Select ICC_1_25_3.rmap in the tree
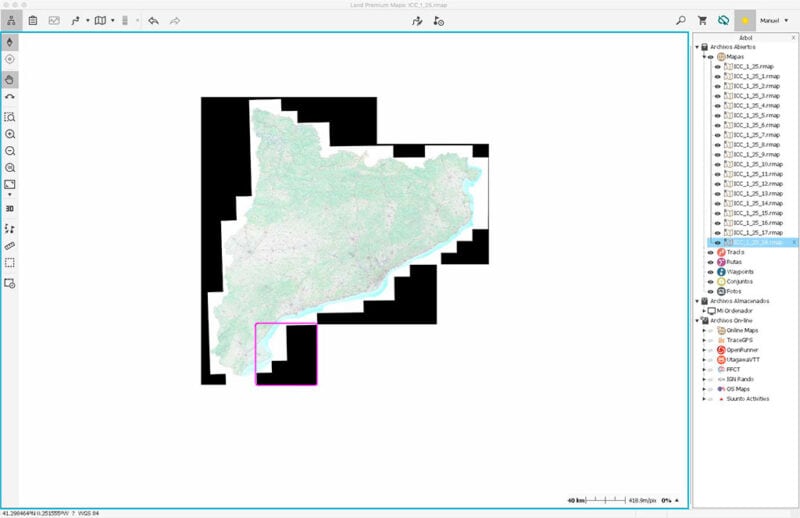 point(757,96)
